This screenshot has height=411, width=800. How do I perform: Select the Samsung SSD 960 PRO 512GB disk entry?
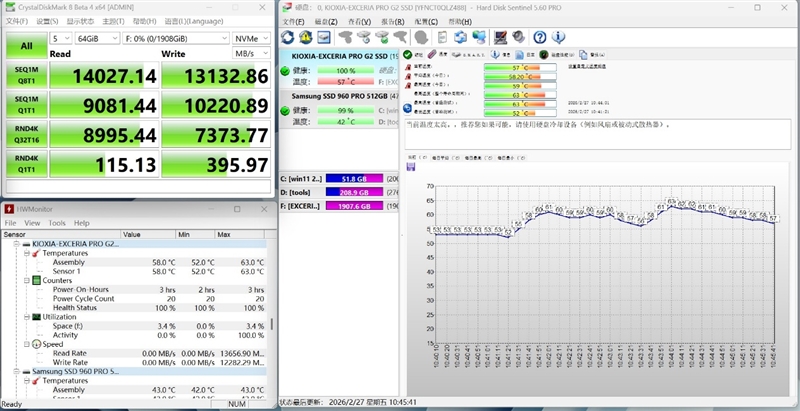[339, 109]
